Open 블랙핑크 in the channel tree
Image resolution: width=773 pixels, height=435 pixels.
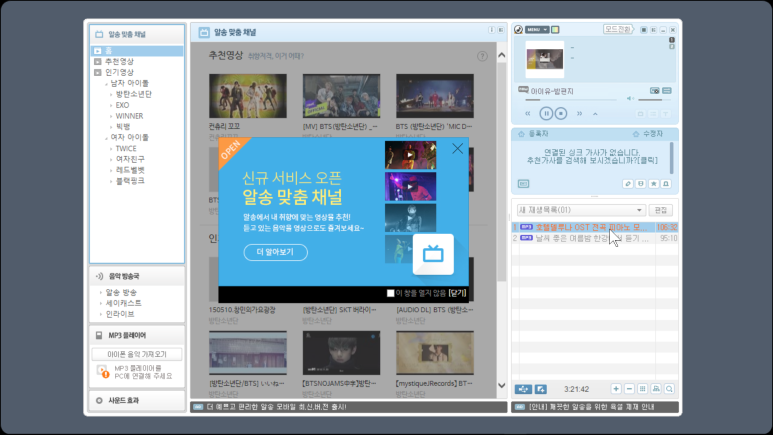tap(130, 181)
